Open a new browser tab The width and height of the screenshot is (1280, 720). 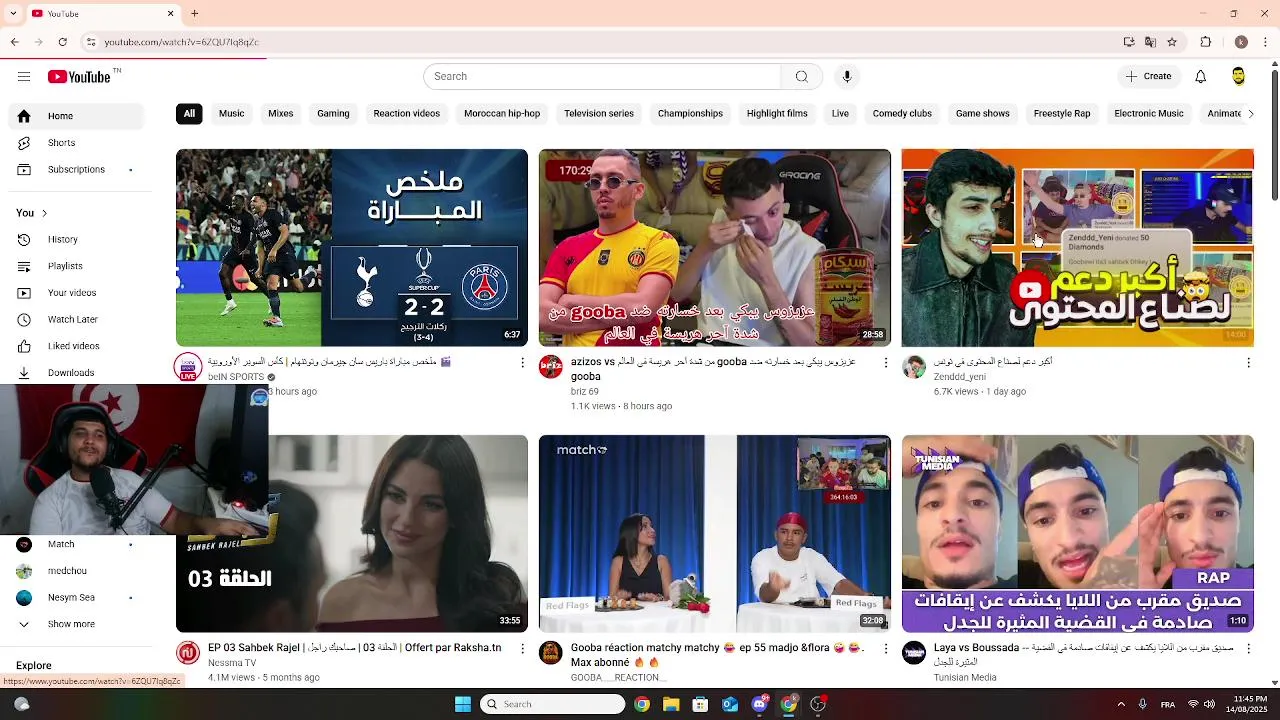point(194,14)
